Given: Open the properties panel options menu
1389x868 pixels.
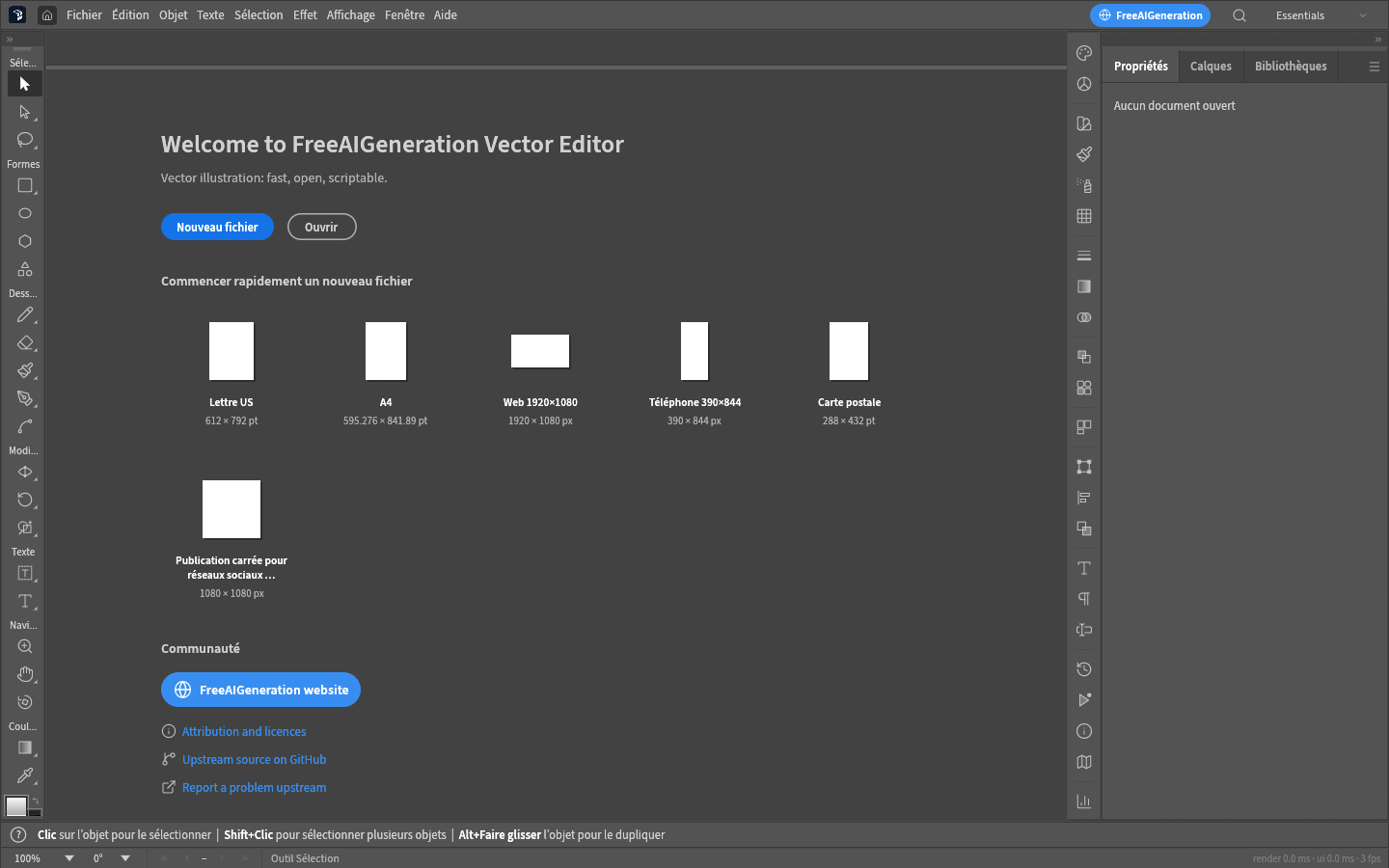Looking at the screenshot, I should click(1375, 67).
